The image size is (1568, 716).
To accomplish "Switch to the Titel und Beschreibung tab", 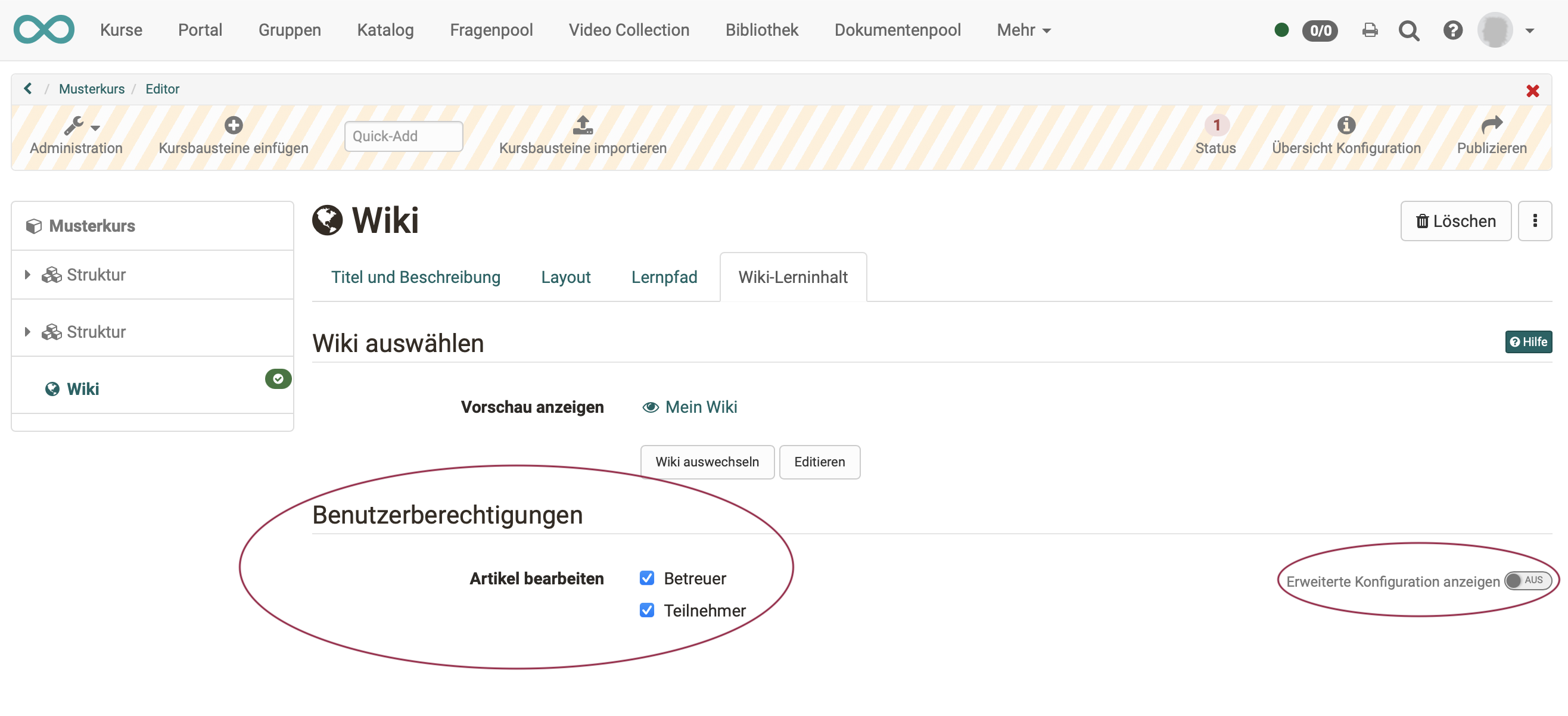I will point(416,277).
